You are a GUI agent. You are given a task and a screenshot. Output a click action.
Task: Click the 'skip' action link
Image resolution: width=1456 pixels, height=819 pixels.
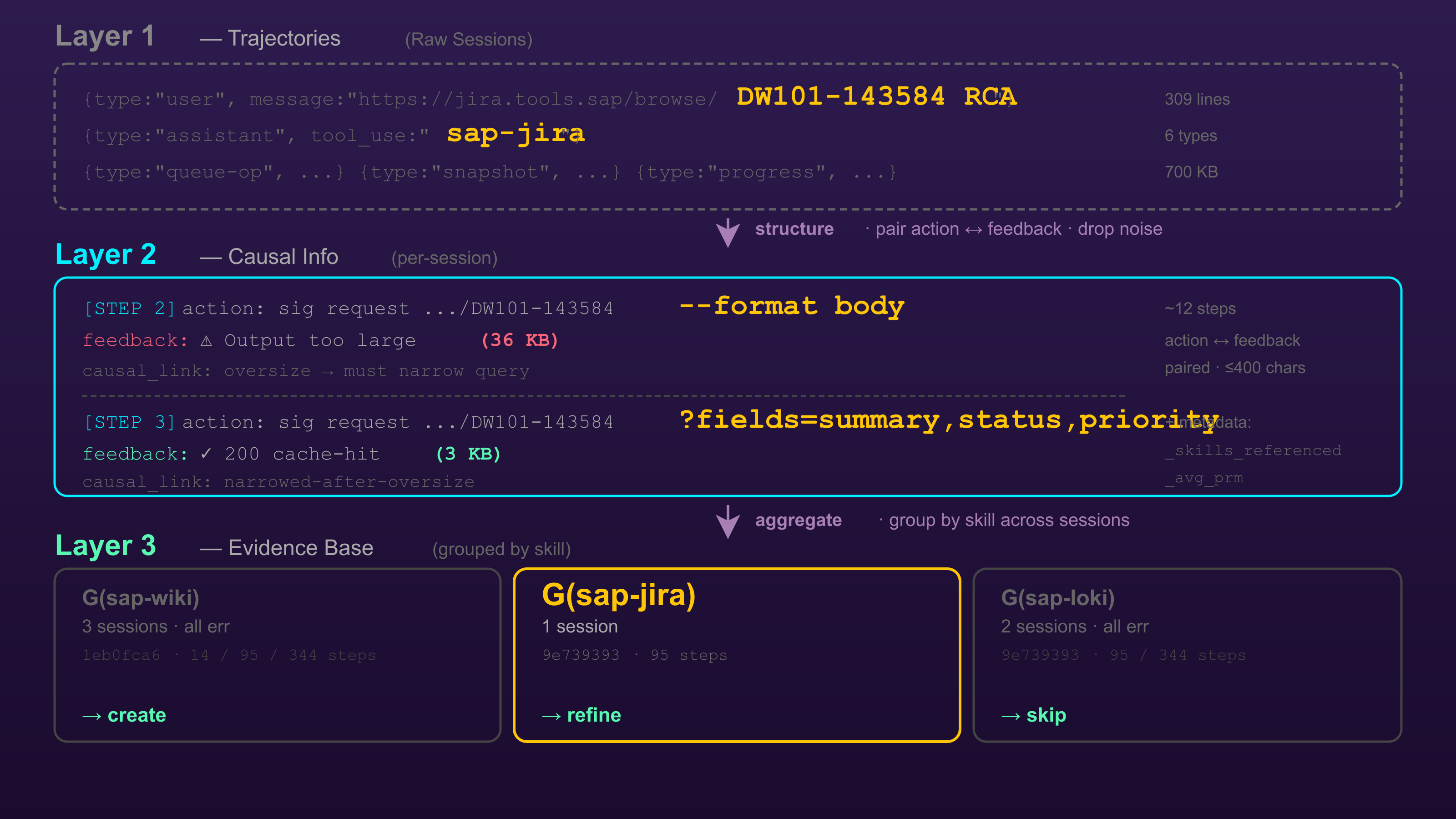(1046, 716)
